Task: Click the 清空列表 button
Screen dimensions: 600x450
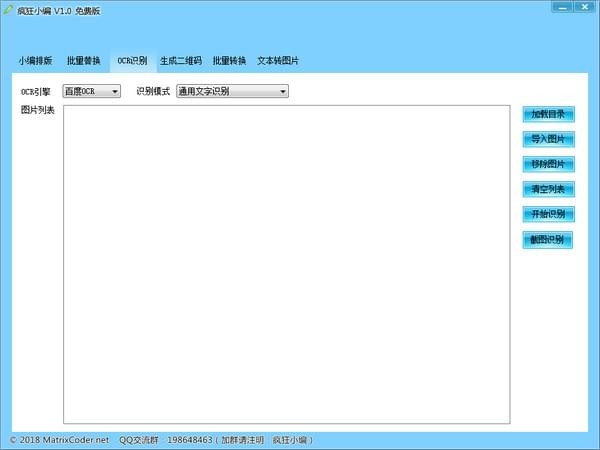Action: coord(548,189)
